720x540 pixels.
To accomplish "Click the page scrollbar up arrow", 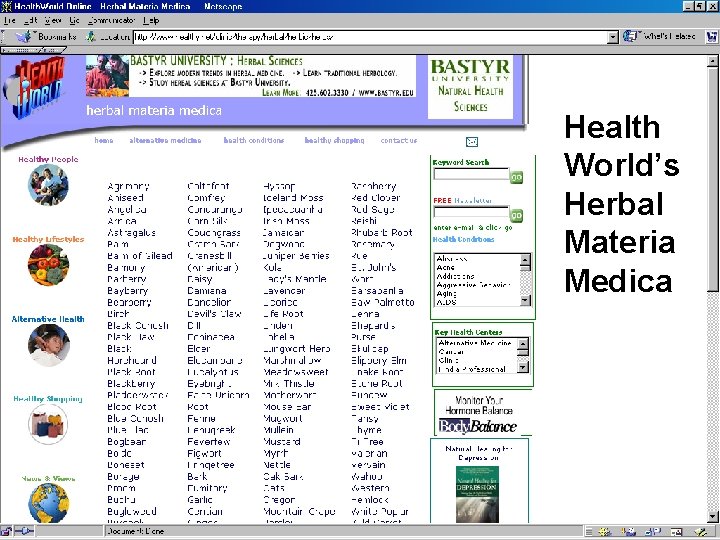I will coord(713,61).
